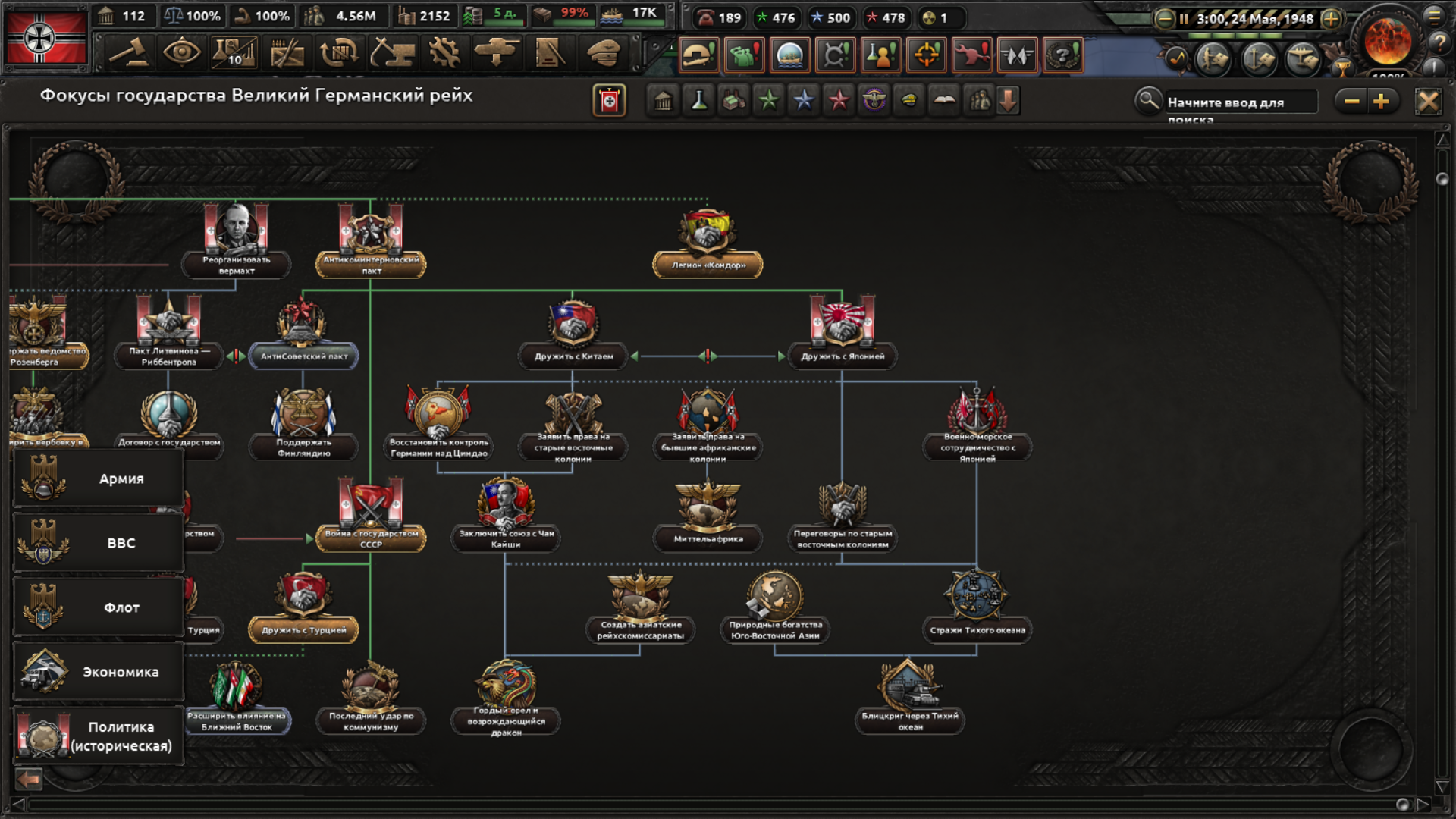Screen dimensions: 1456x819
Task: Click the strategic air map mode icon
Action: click(x=1303, y=57)
